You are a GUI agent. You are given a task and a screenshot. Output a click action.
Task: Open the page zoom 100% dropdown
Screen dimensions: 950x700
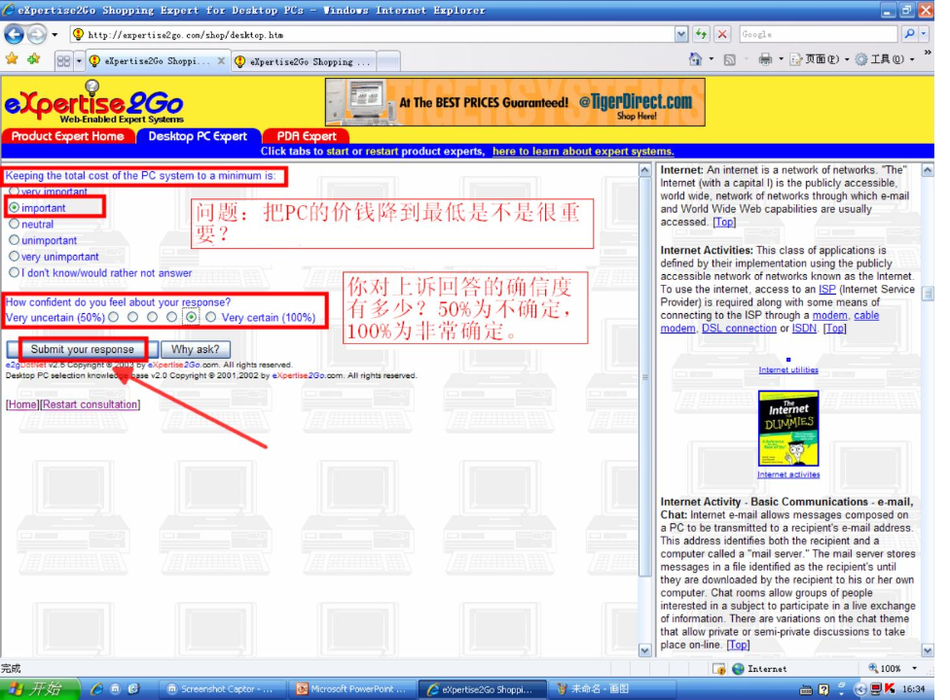(914, 668)
